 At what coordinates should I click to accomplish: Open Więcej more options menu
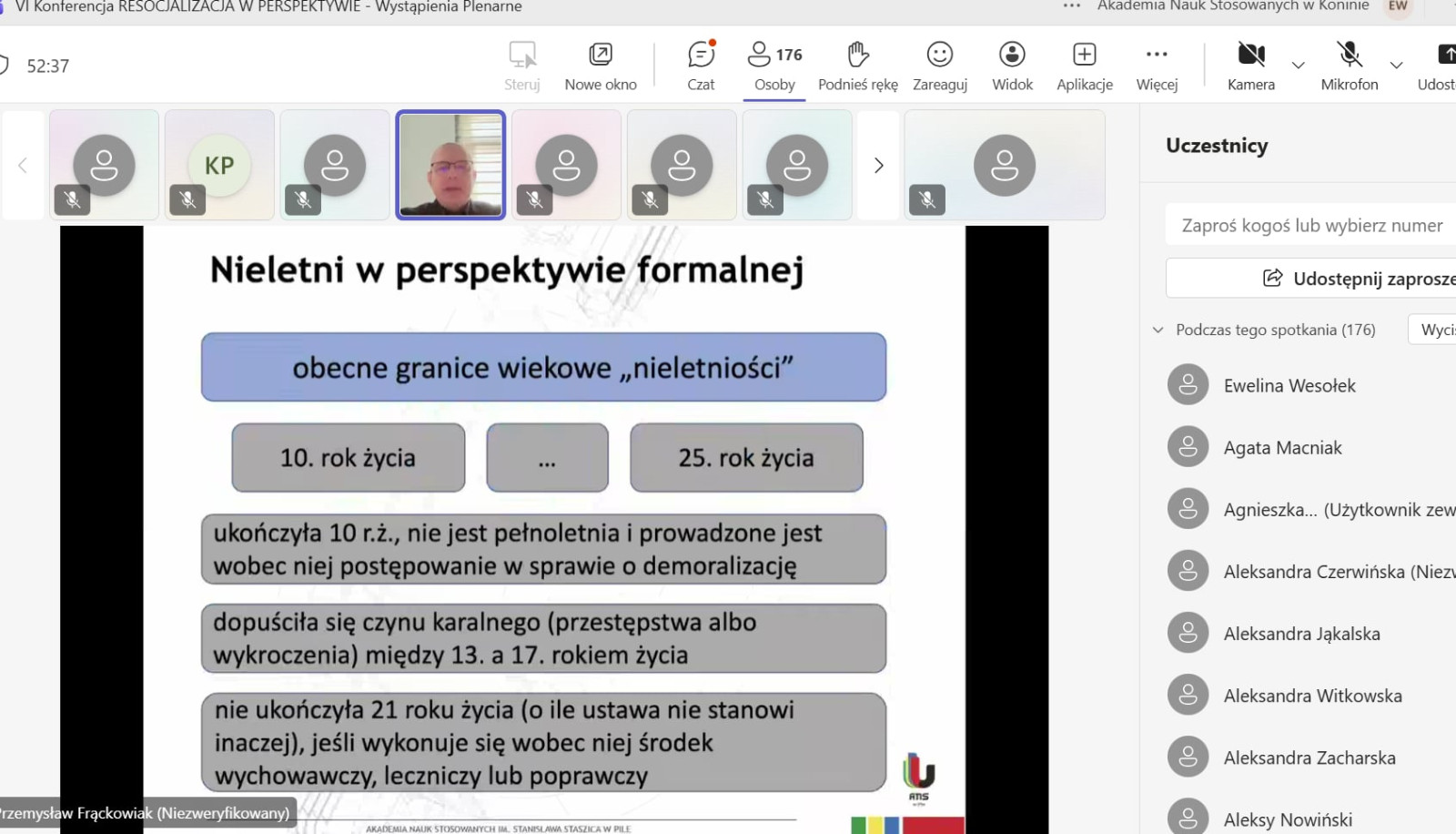coord(1157,66)
